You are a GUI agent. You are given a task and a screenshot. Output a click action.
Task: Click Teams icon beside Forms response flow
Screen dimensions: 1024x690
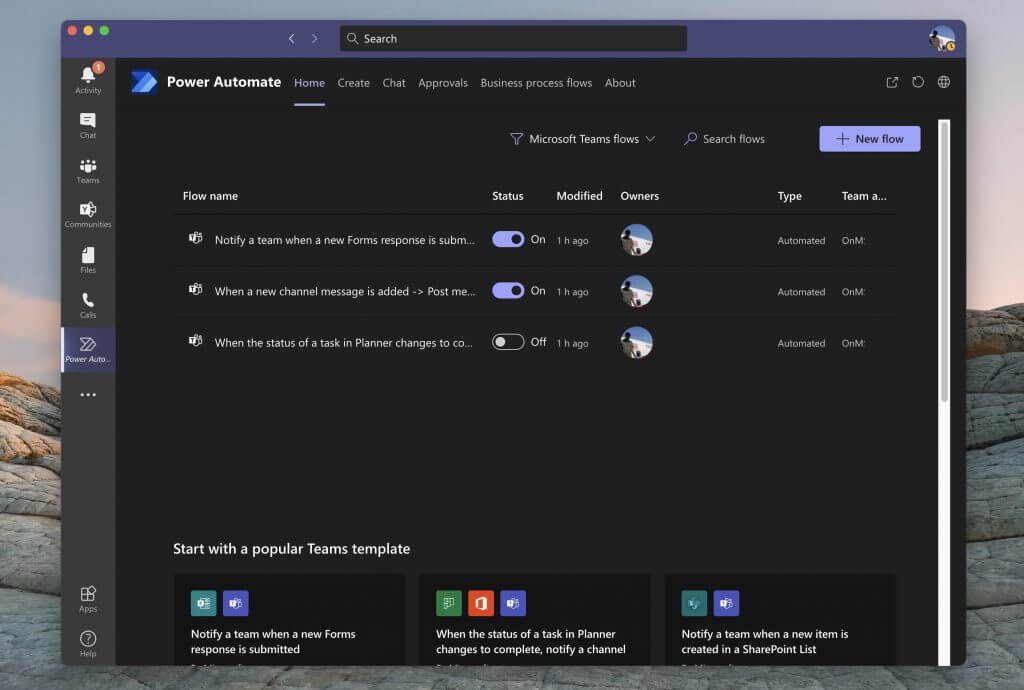pyautogui.click(x=195, y=238)
